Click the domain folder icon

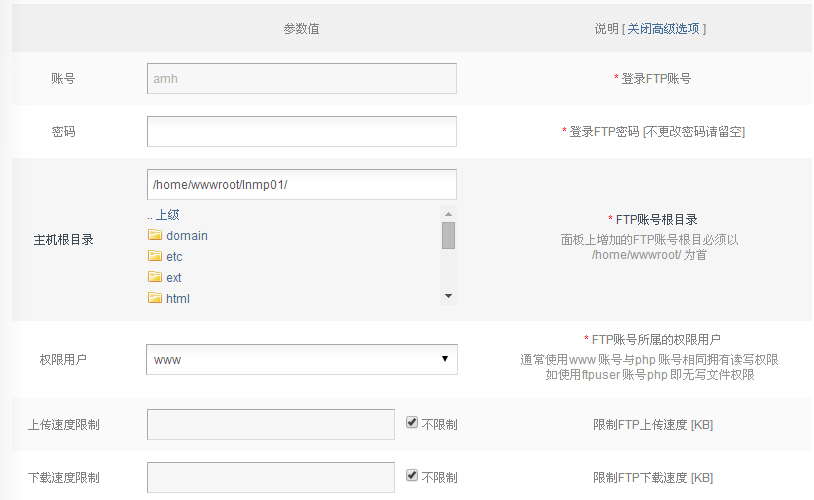click(154, 236)
